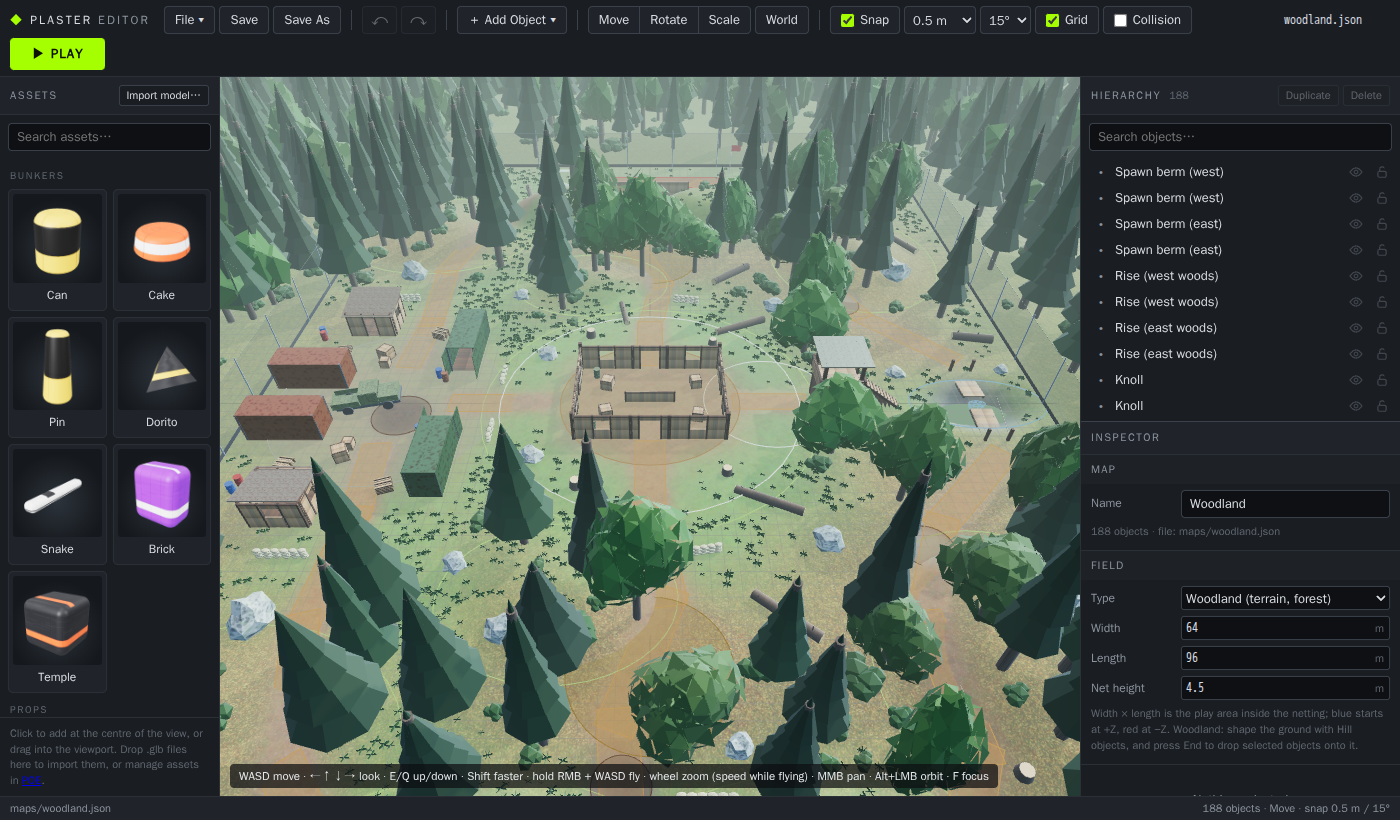This screenshot has height=820, width=1400.
Task: Turn off the Grid checkbox
Action: (1052, 20)
